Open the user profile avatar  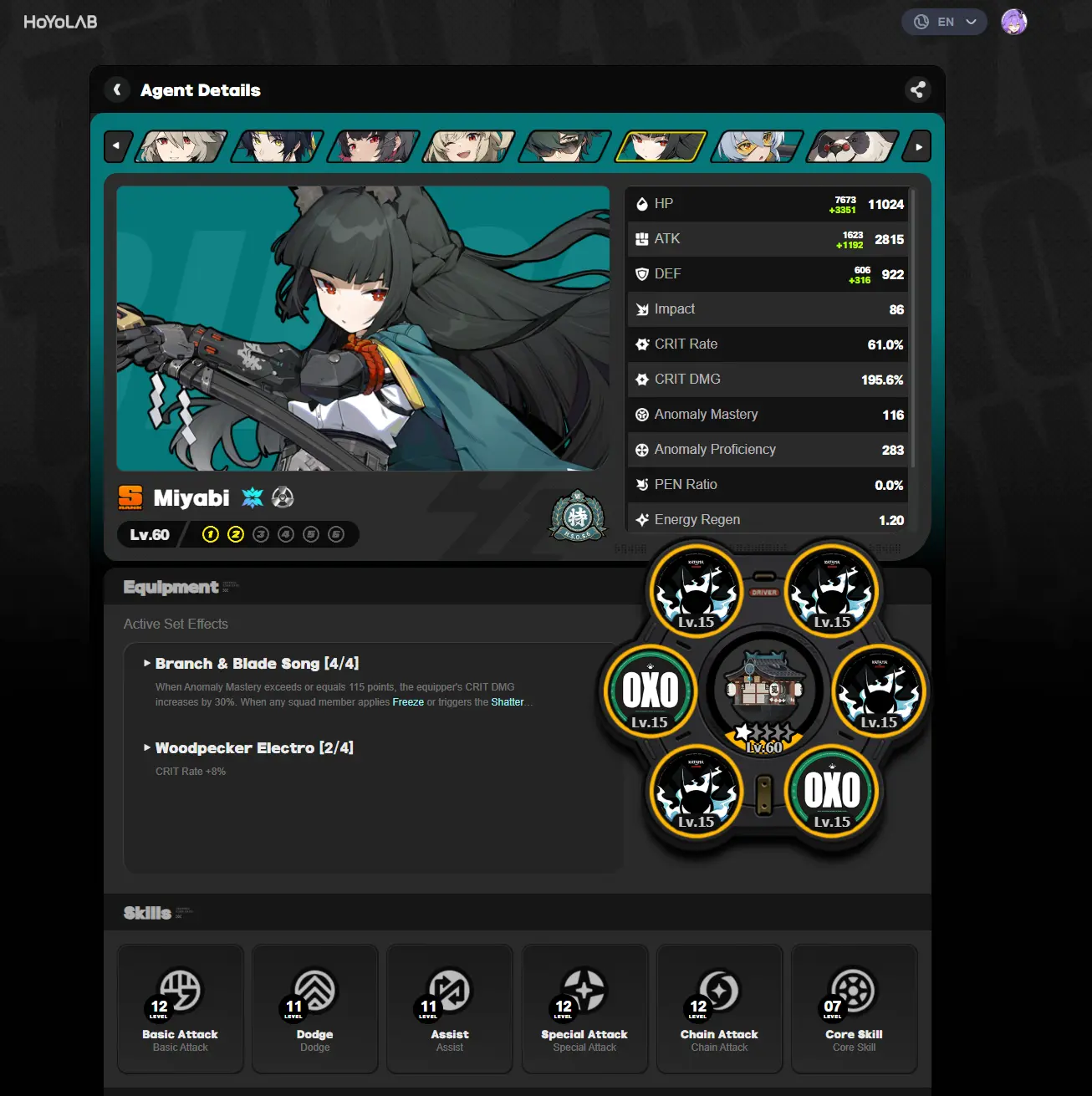tap(1014, 22)
